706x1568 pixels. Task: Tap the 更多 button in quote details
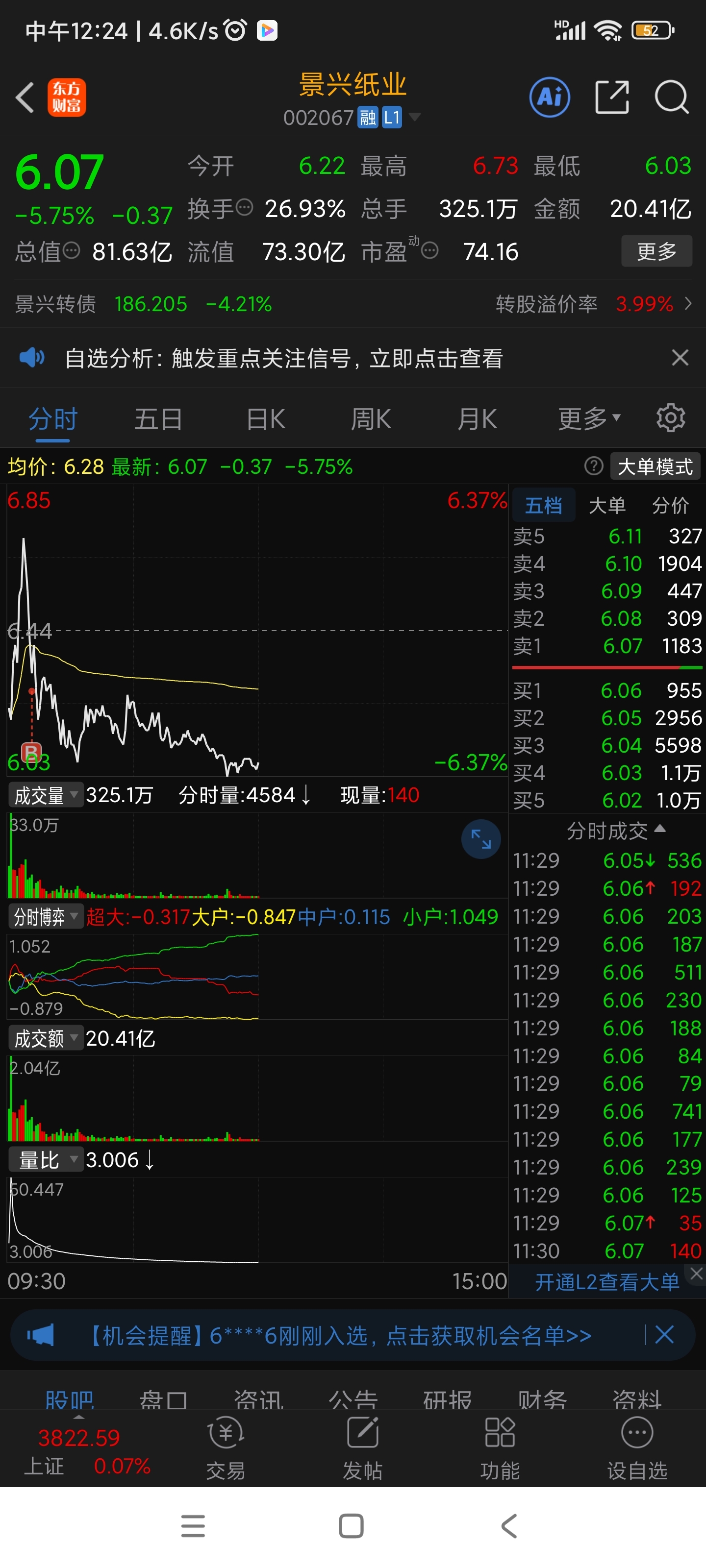point(656,251)
